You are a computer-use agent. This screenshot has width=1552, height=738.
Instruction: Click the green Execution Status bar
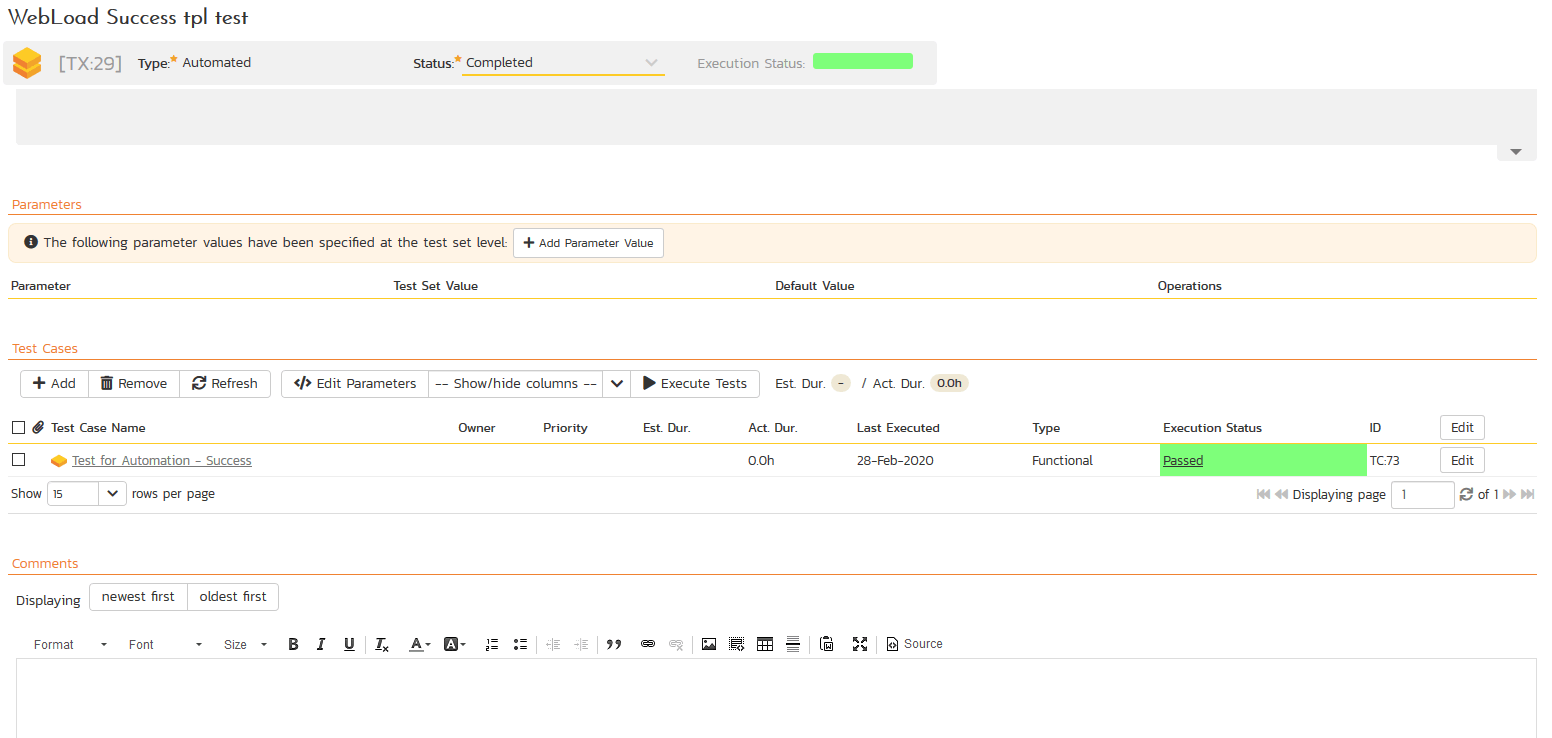pos(863,62)
